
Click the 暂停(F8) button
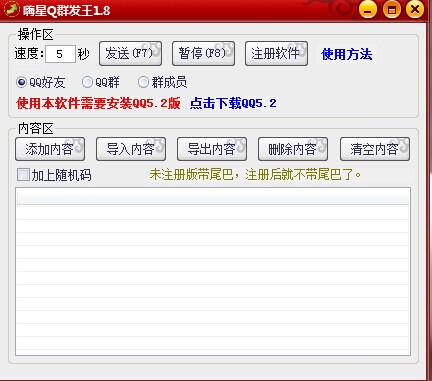tap(203, 53)
